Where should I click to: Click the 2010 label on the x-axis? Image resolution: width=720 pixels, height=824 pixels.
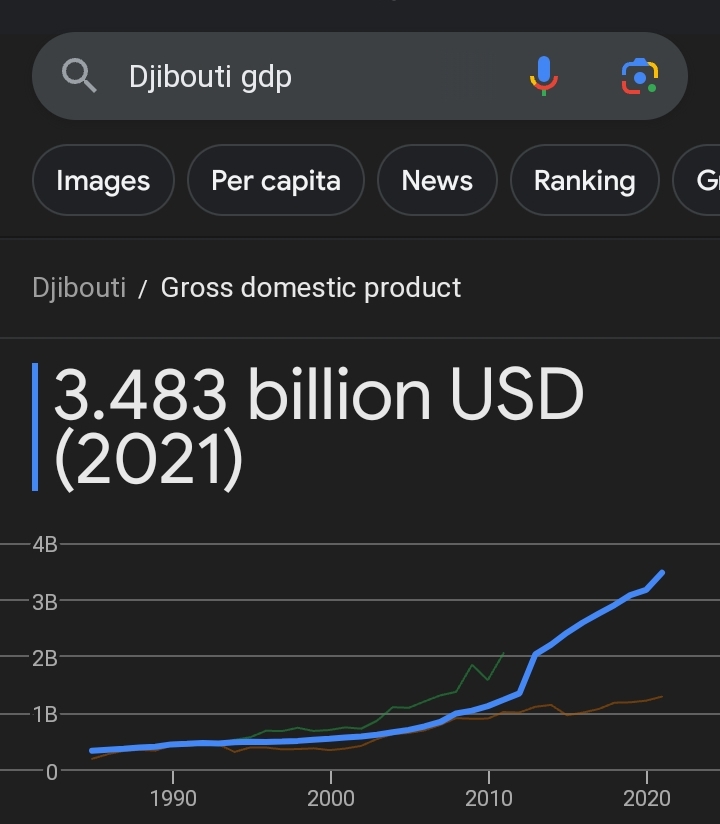(x=489, y=798)
